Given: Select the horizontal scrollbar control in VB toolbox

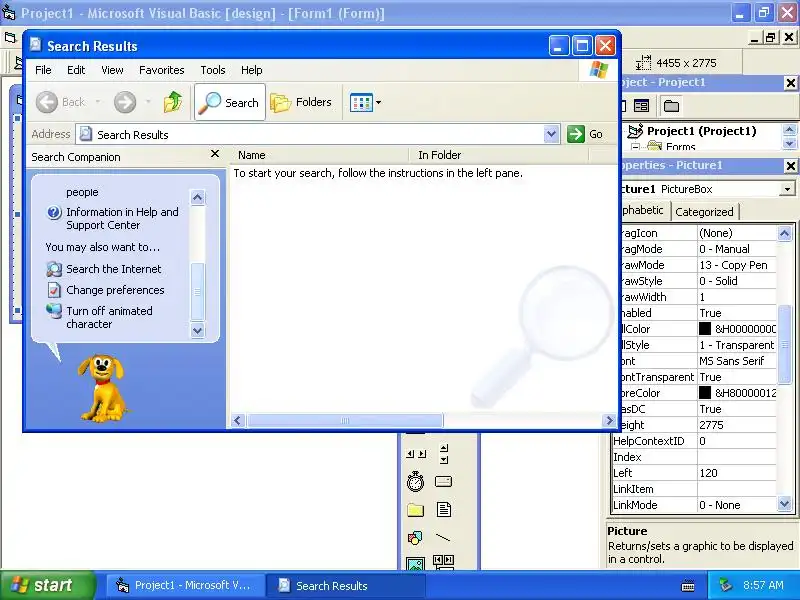Looking at the screenshot, I should coord(416,454).
